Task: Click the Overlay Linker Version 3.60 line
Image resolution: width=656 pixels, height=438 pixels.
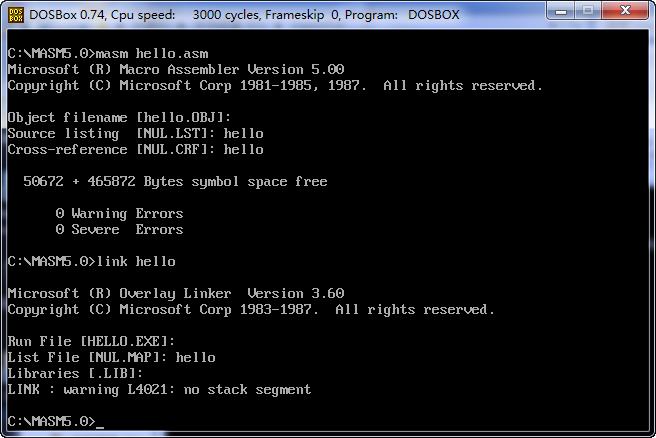Action: tap(175, 293)
